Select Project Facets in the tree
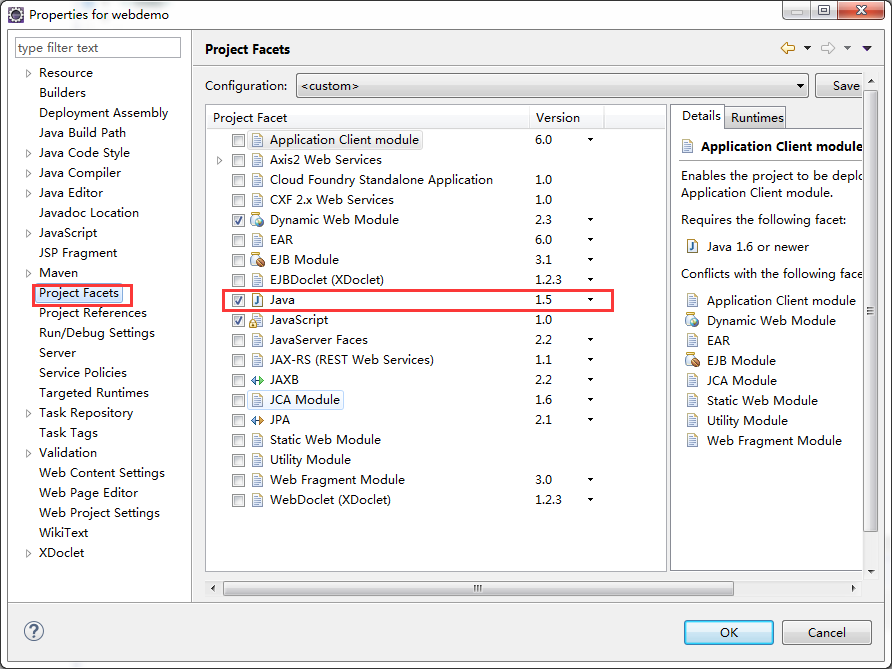Screen dimensions: 892x669 (79, 293)
